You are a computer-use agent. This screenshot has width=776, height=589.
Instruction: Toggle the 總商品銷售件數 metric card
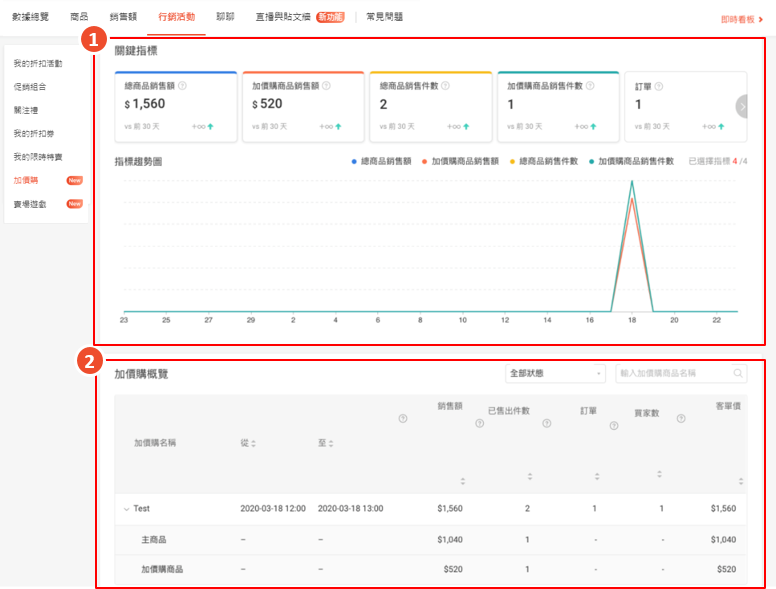coord(430,106)
